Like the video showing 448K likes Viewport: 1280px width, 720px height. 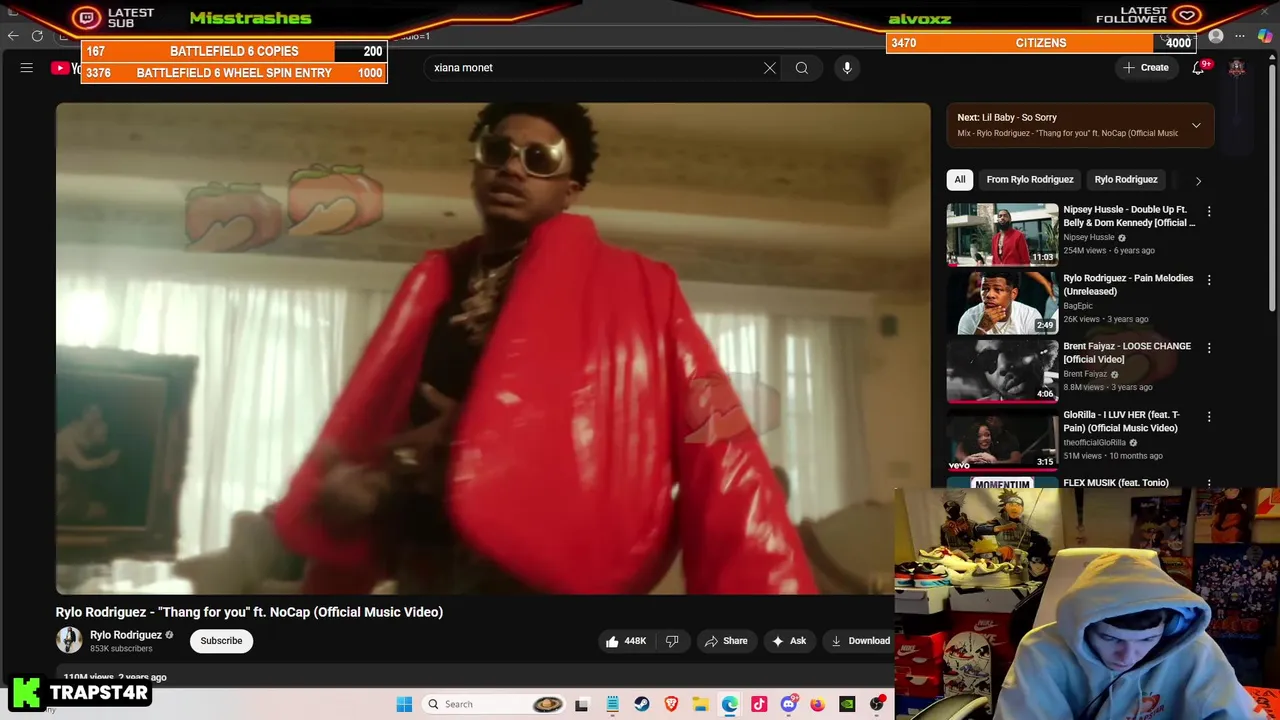[625, 641]
